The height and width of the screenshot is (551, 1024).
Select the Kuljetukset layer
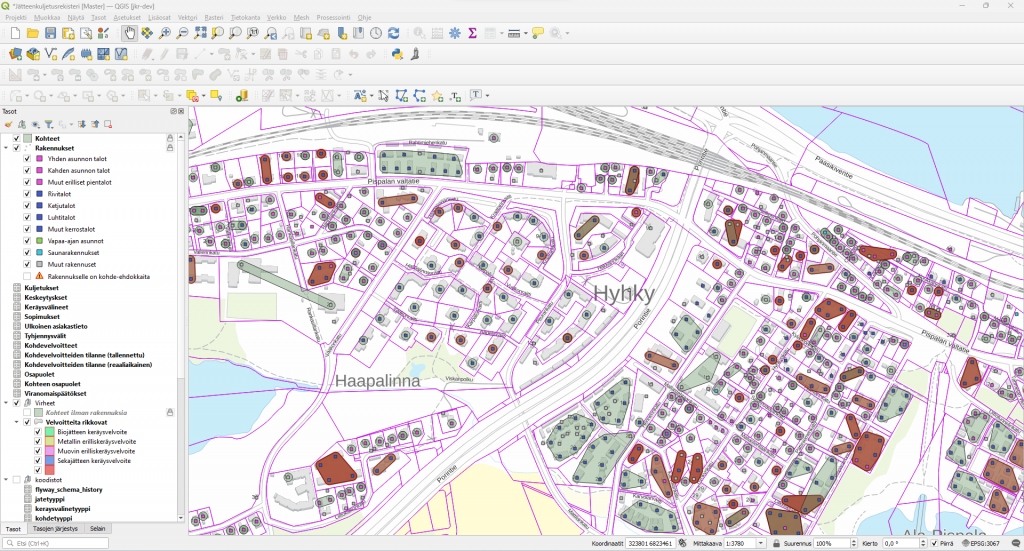[42, 288]
